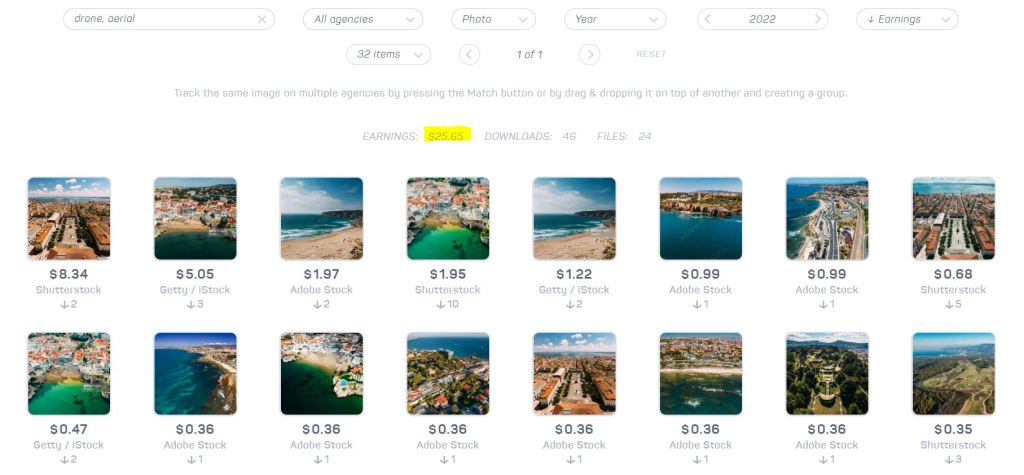Viewport: 1024px width, 475px height.
Task: Open the Earnings sort dropdown
Action: [906, 19]
